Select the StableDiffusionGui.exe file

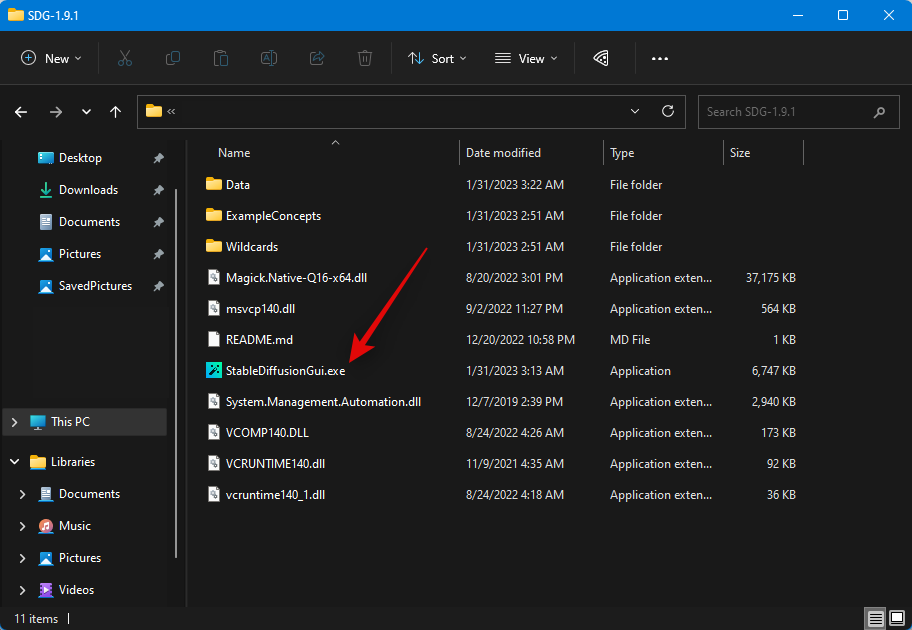285,371
